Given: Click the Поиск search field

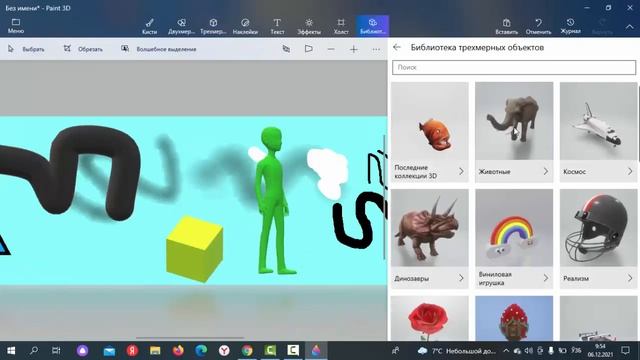Looking at the screenshot, I should tap(514, 67).
